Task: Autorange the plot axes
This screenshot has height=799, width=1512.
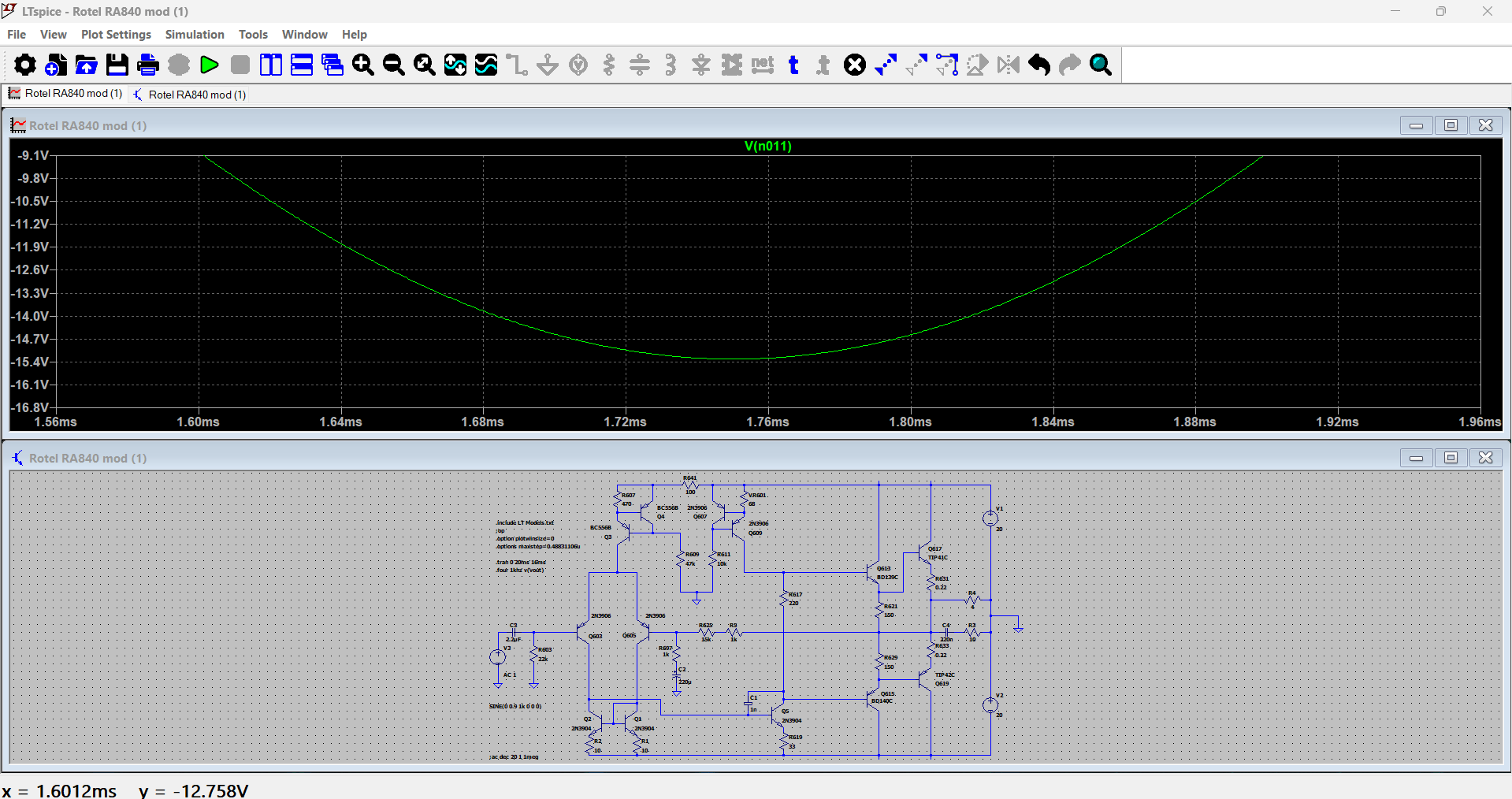Action: click(455, 65)
